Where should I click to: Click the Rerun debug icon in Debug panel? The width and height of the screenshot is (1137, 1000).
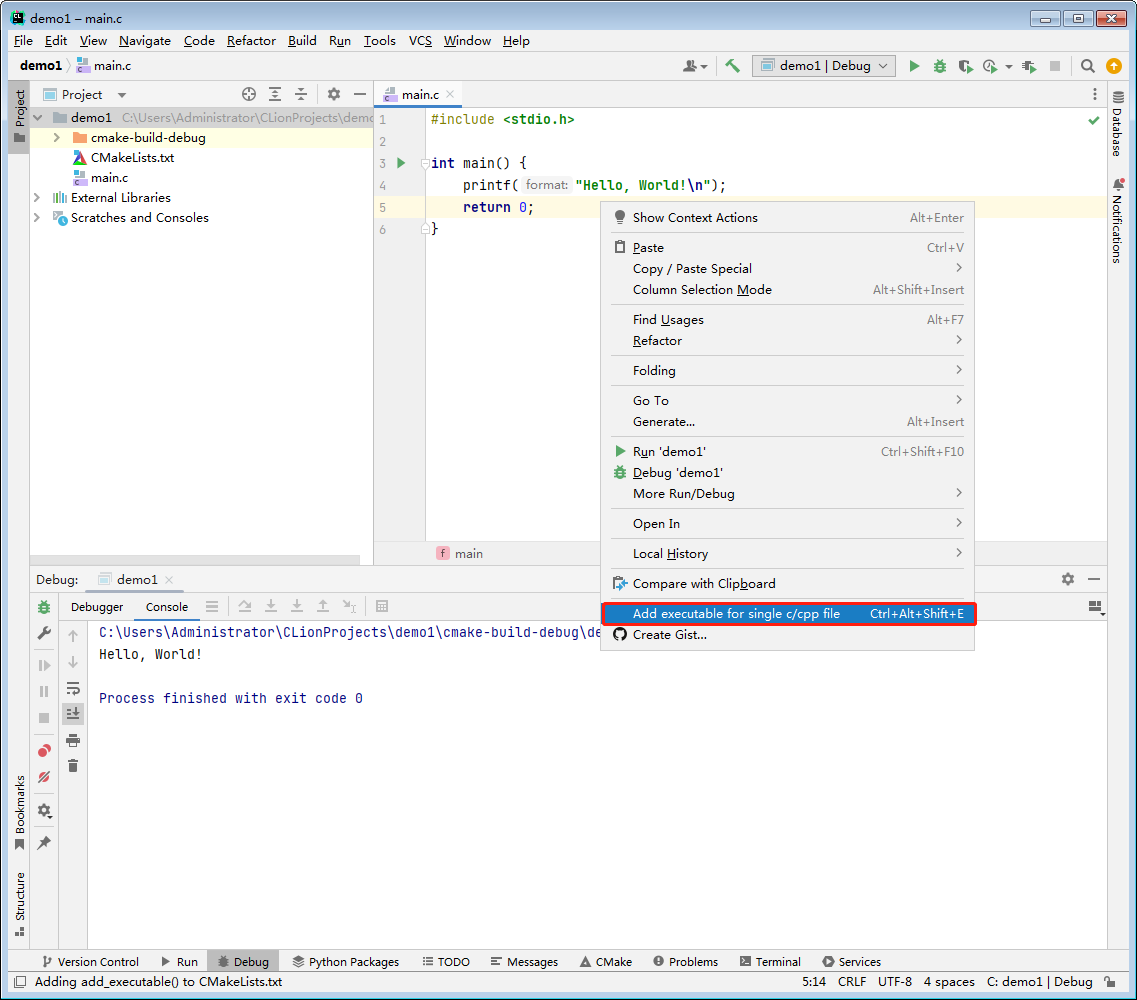(x=44, y=607)
